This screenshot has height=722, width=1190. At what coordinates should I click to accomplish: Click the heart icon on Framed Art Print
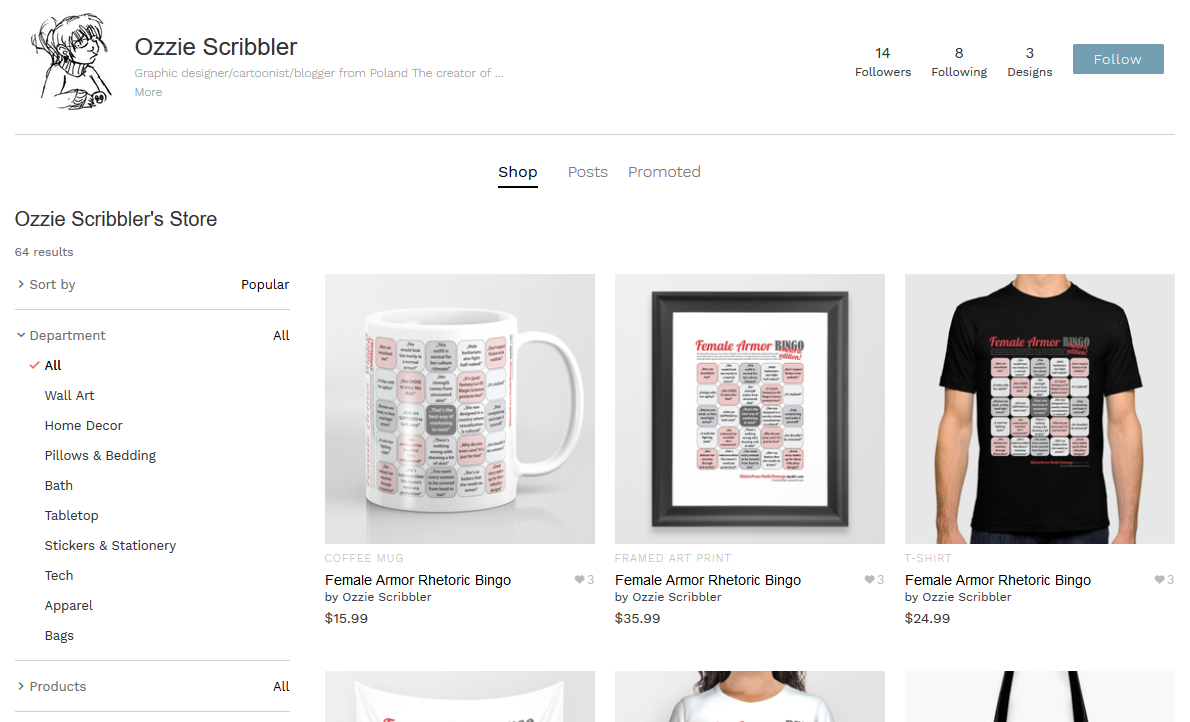869,580
